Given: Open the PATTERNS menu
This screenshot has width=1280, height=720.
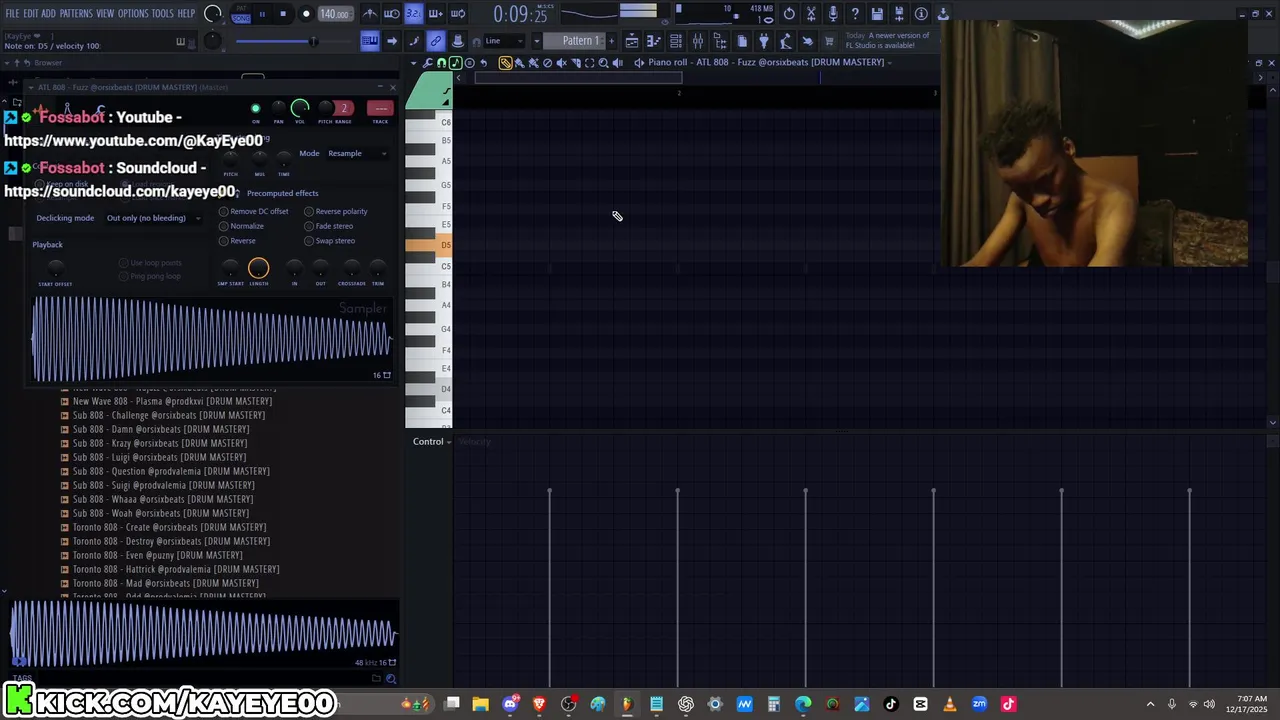Looking at the screenshot, I should tap(76, 14).
